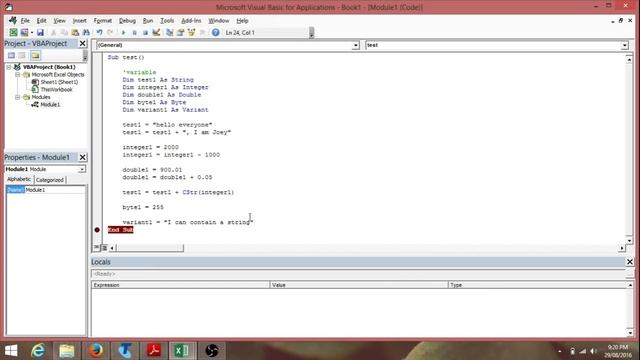
Task: Open Properties Window toolbar icon
Action: pyautogui.click(x=180, y=32)
